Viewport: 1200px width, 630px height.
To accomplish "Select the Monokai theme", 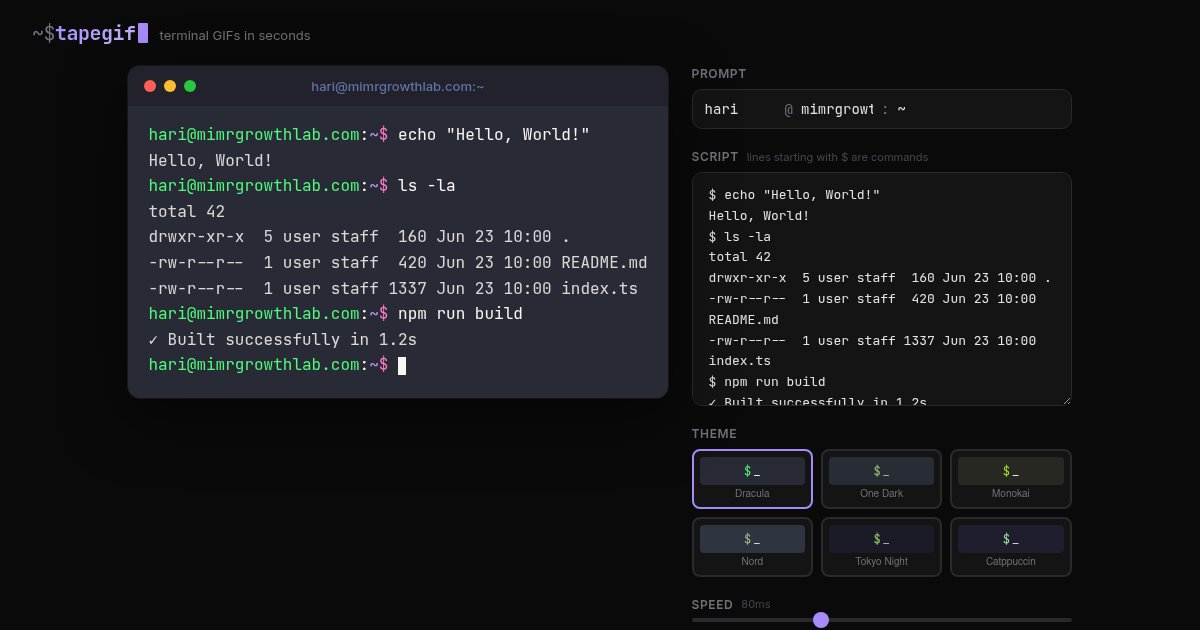I will point(1010,479).
